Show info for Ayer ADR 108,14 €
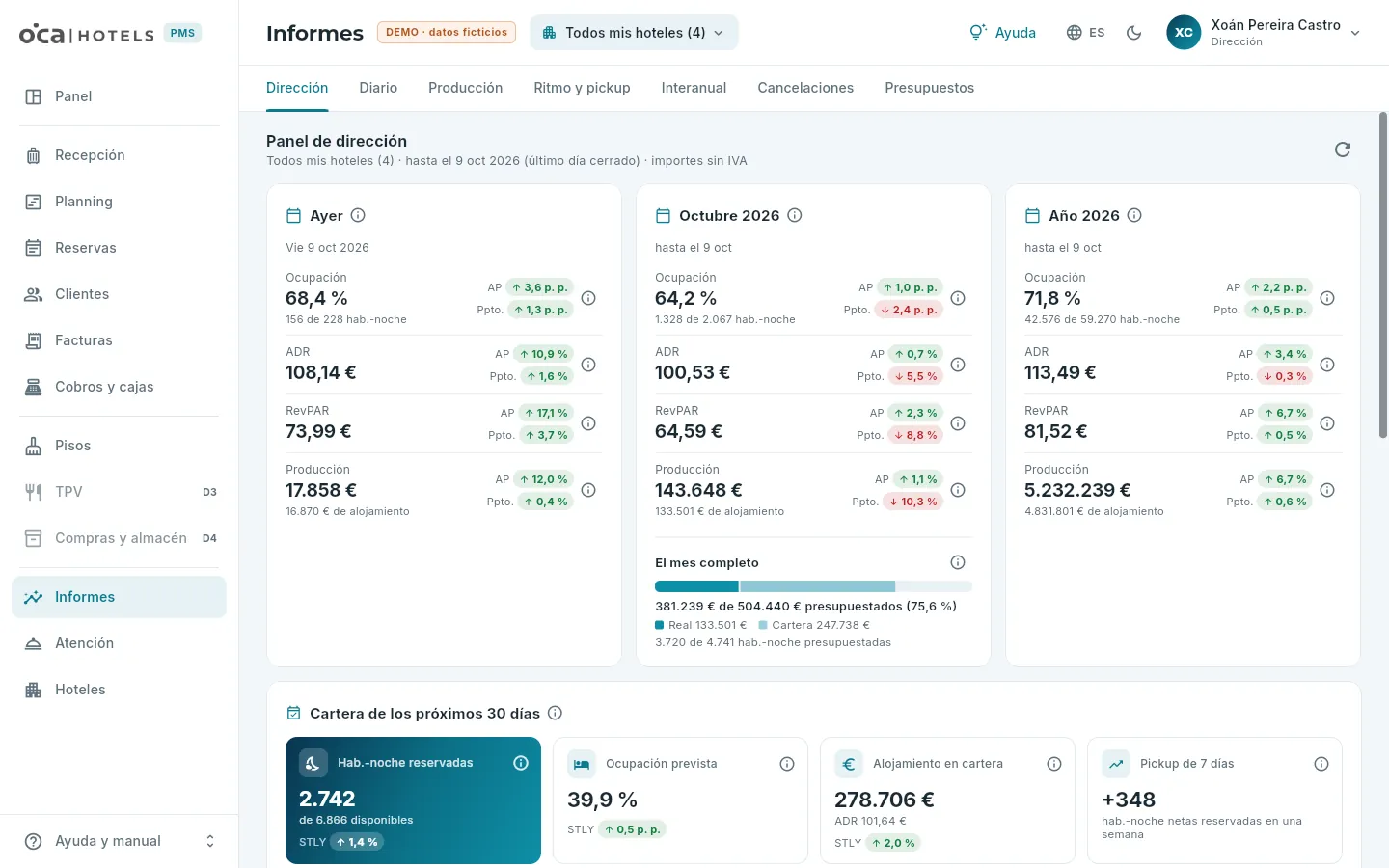This screenshot has width=1389, height=868. click(588, 365)
